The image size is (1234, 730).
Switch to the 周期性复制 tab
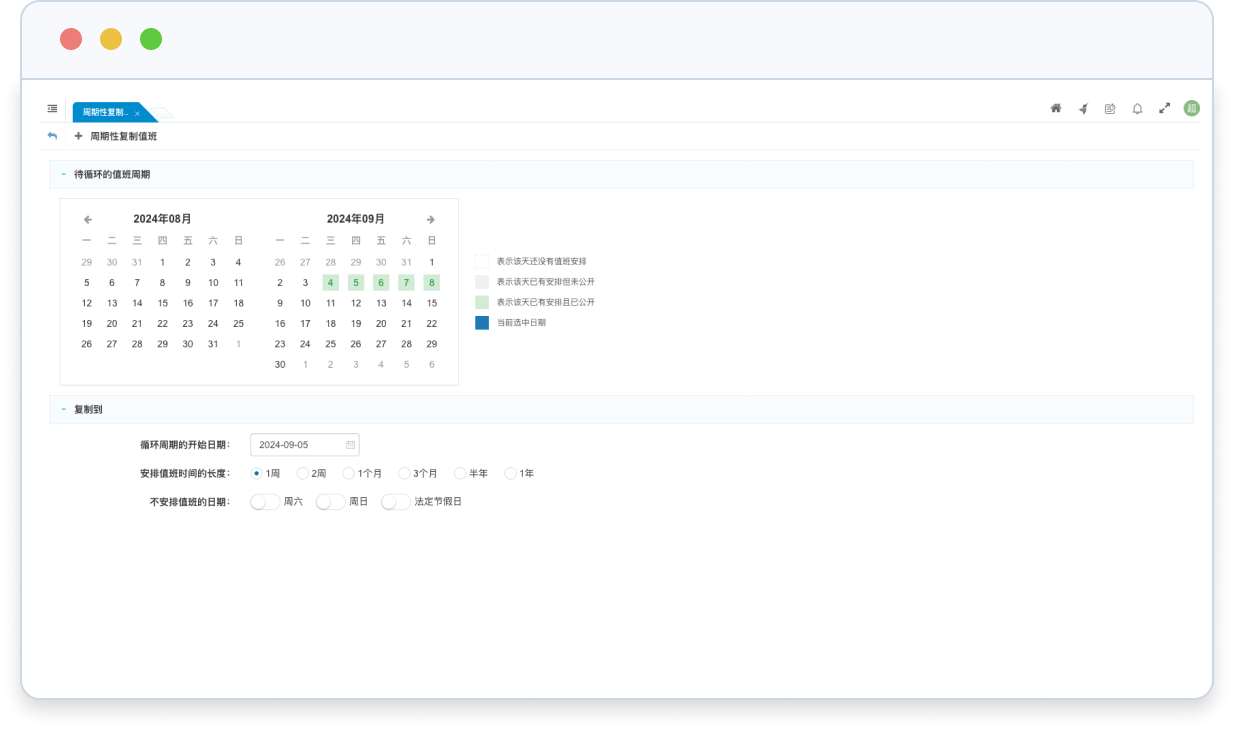point(106,113)
